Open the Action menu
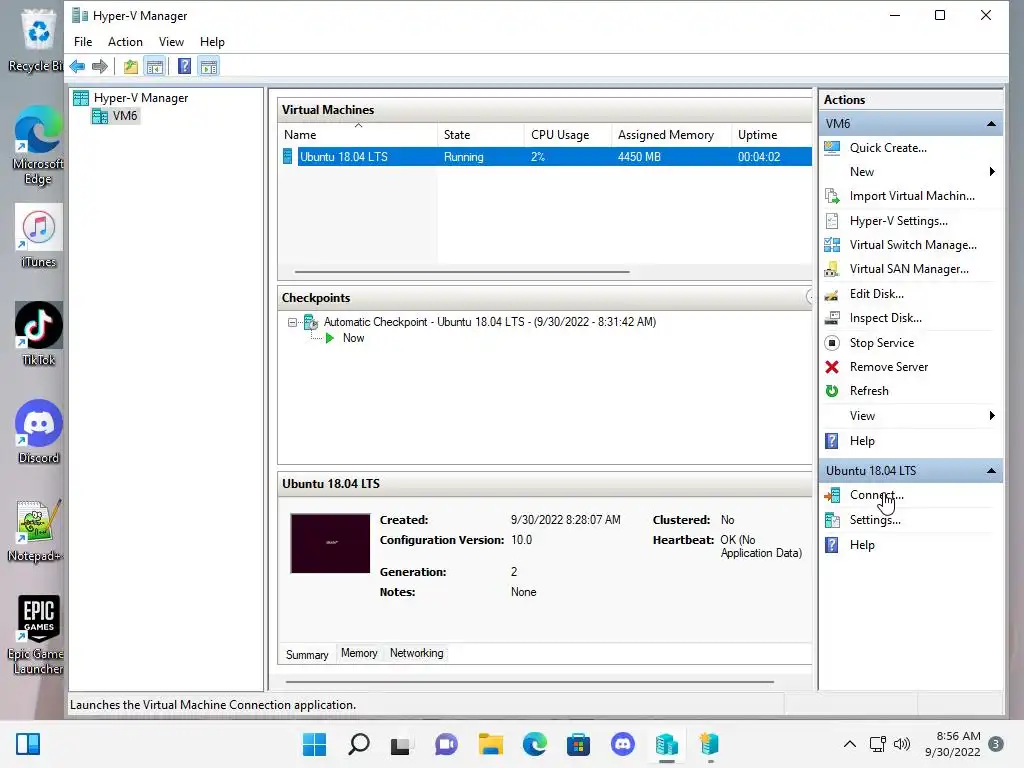Viewport: 1024px width, 768px height. (125, 42)
